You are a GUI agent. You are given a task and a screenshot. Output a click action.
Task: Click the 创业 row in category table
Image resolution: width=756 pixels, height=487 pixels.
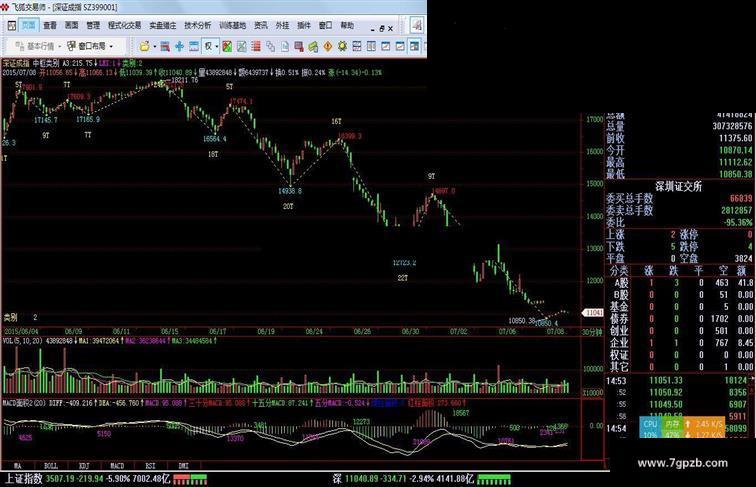tap(680, 331)
